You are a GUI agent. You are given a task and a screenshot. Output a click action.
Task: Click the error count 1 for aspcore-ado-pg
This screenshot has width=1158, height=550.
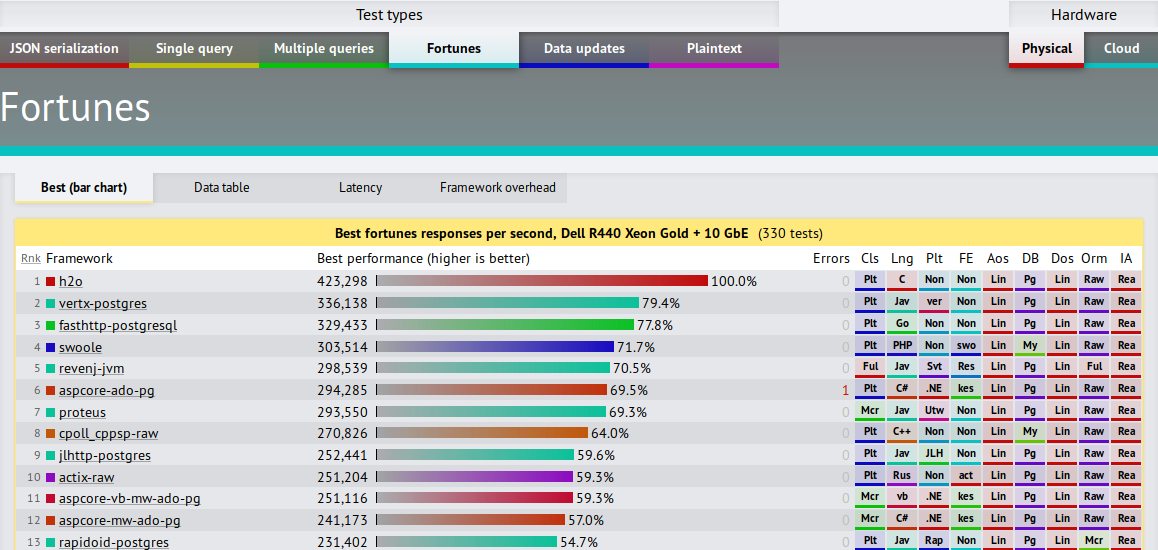click(846, 391)
